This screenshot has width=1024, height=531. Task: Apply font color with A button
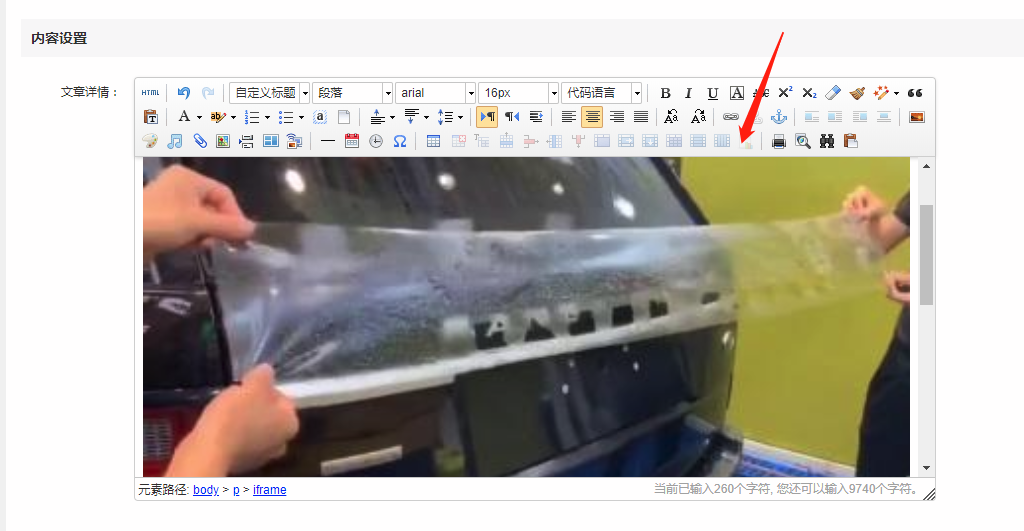tap(184, 117)
